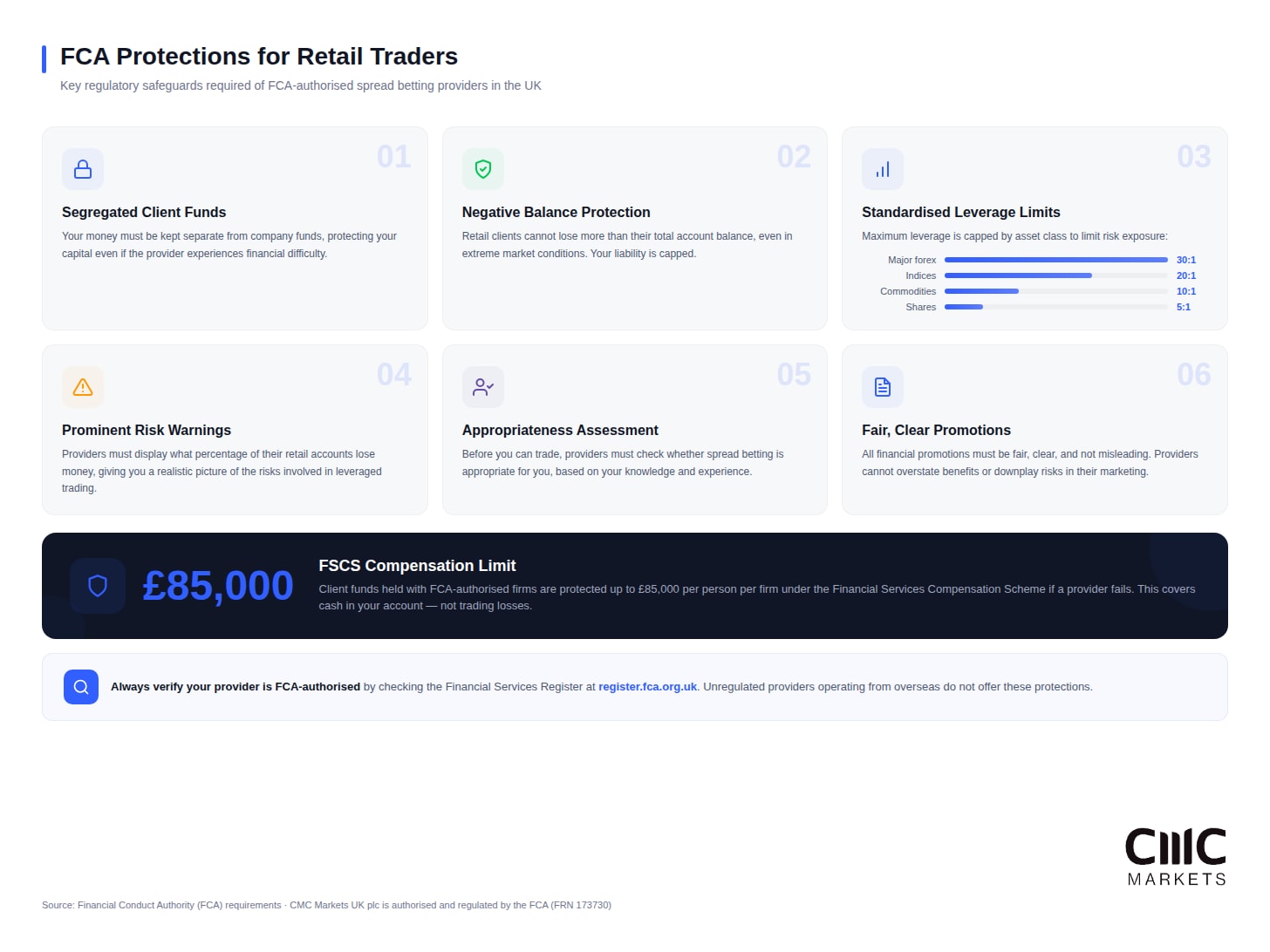The height and width of the screenshot is (952, 1270).
Task: Click the blue magnifying glass search icon
Action: click(x=81, y=687)
